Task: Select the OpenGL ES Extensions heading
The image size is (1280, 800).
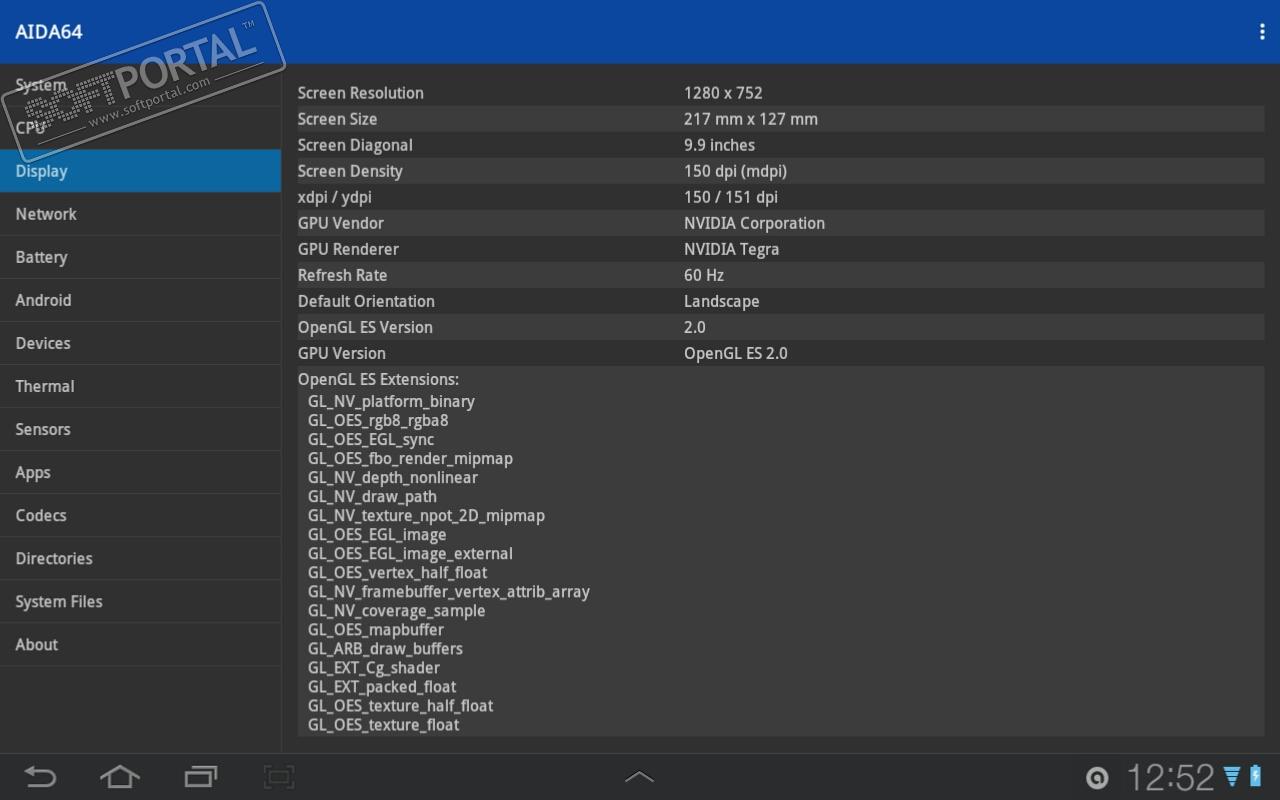Action: click(x=378, y=379)
